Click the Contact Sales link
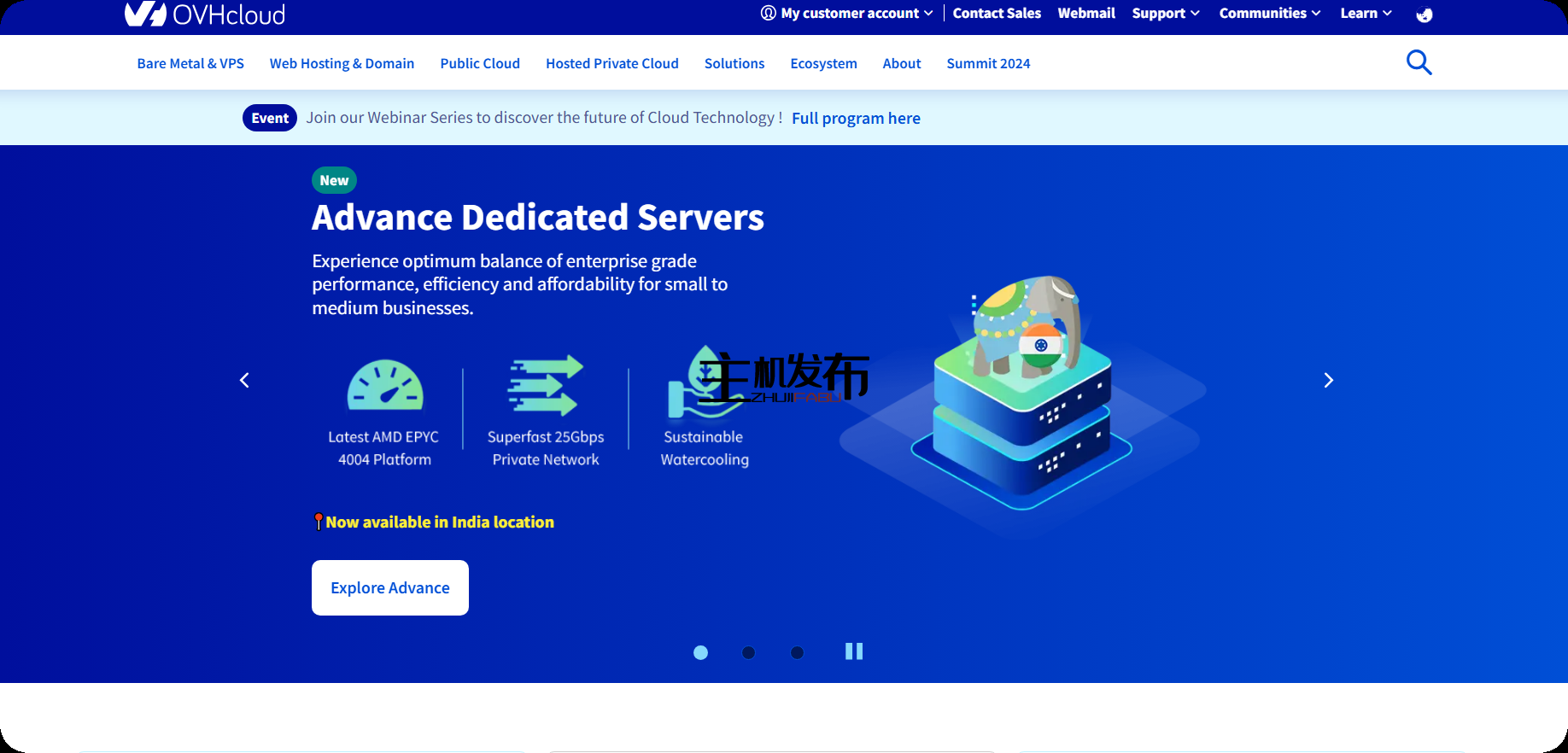This screenshot has width=1568, height=753. [x=997, y=14]
